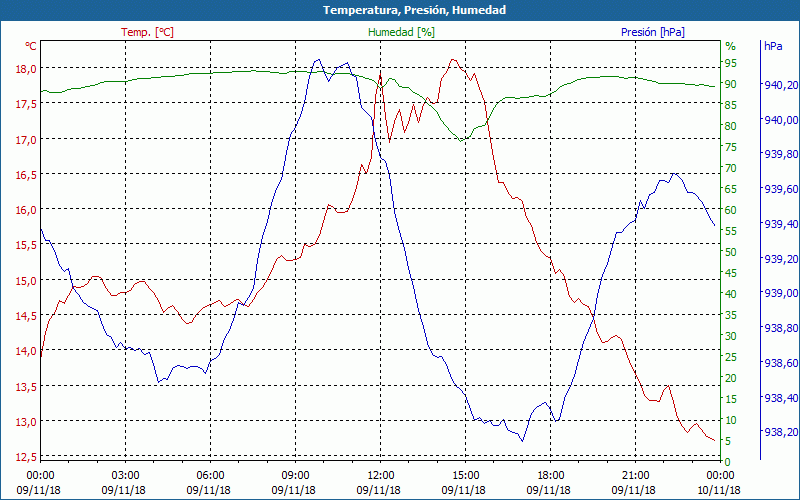Click humidity axis value '20'
The width and height of the screenshot is (800, 500).
[731, 378]
